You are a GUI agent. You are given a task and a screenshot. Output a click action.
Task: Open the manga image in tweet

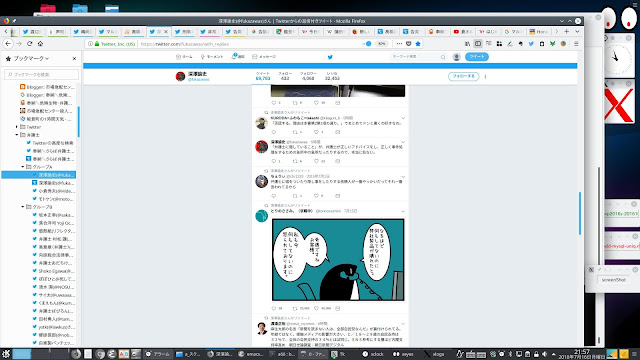coord(338,260)
